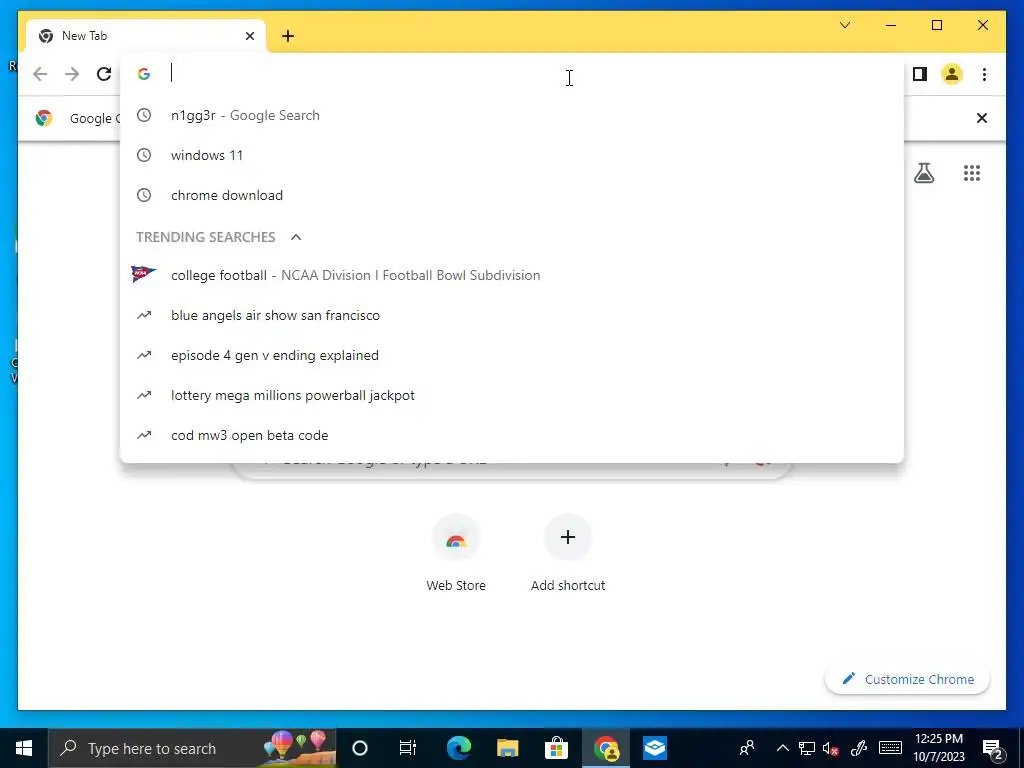This screenshot has width=1024, height=768.
Task: Click the Add shortcut tile
Action: [x=568, y=554]
